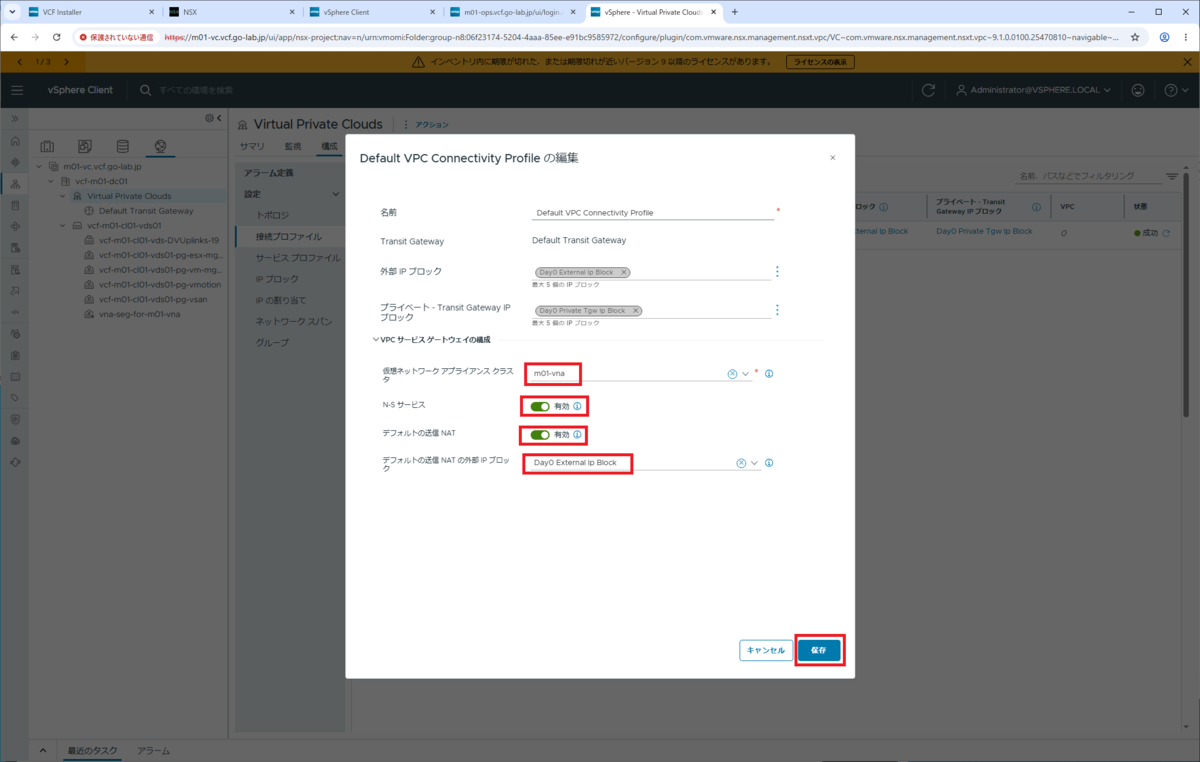This screenshot has width=1200, height=762.
Task: Switch to Hosts and Clusters inventory view
Action: 47,147
